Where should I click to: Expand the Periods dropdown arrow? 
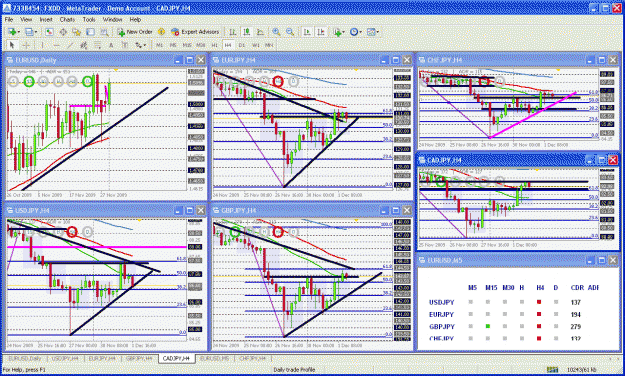click(x=360, y=32)
